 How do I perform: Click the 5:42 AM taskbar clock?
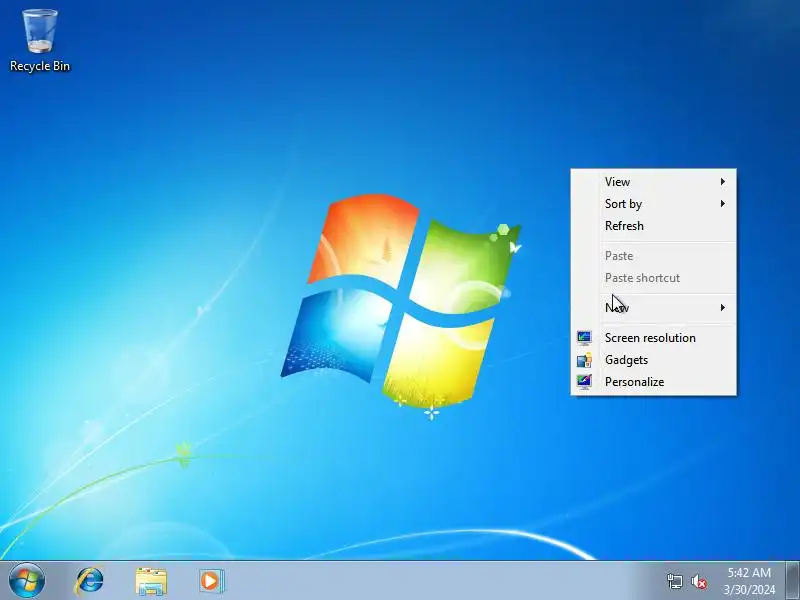[749, 572]
